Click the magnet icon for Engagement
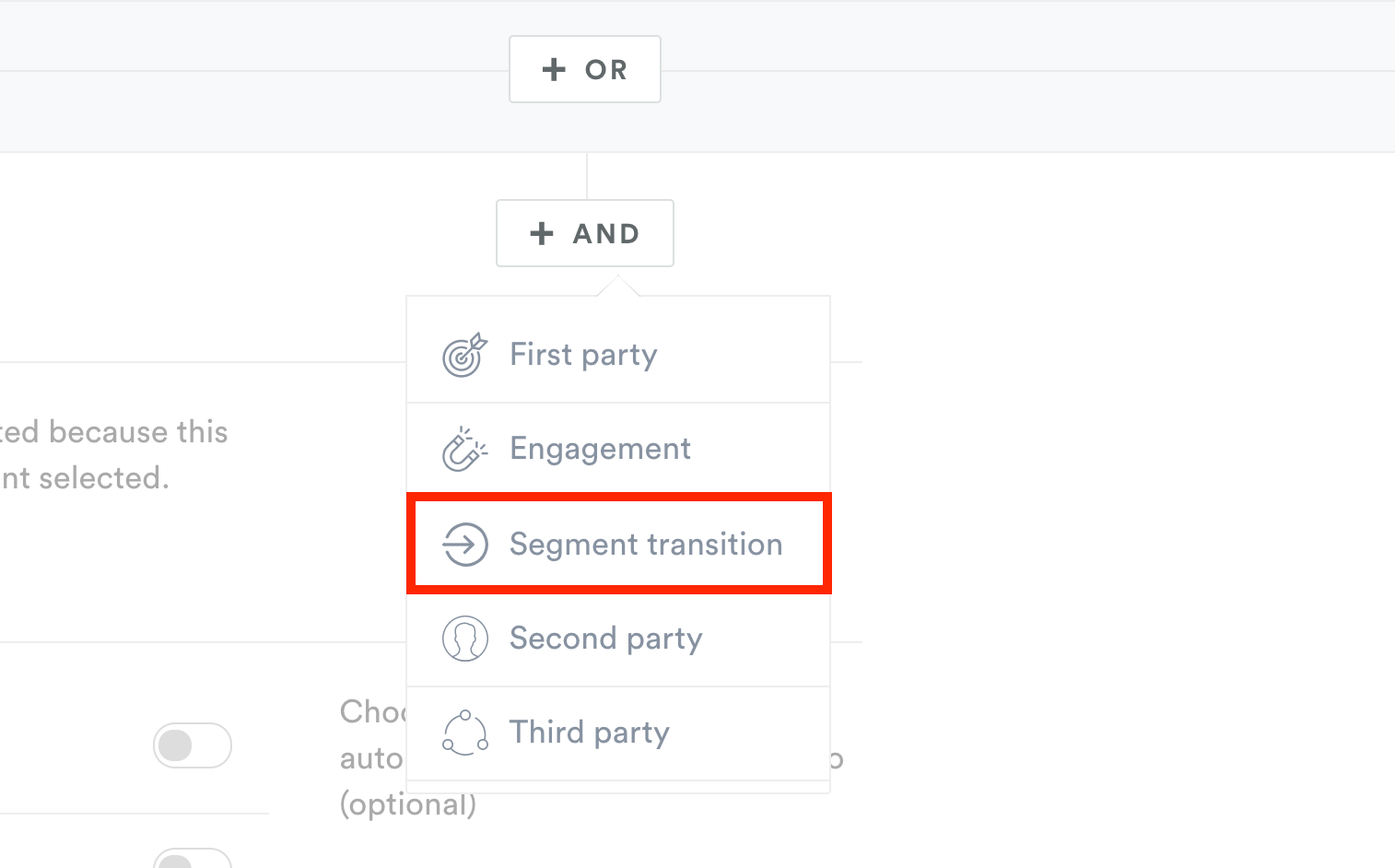Viewport: 1395px width, 868px height. [x=465, y=450]
